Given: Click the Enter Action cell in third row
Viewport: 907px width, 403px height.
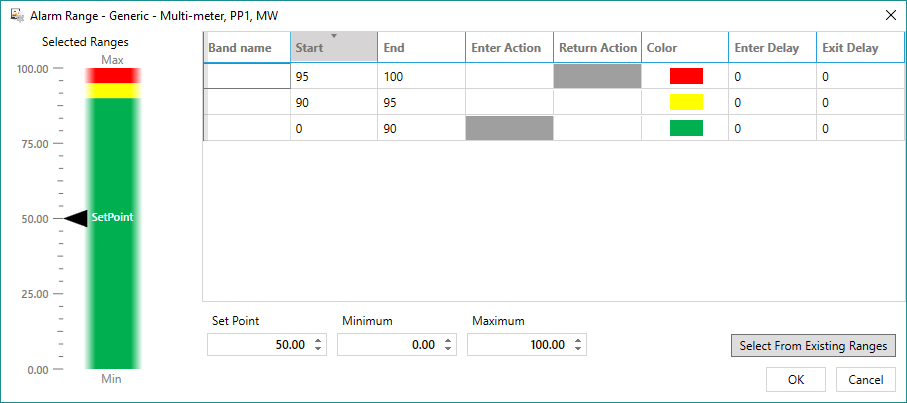Looking at the screenshot, I should pyautogui.click(x=508, y=128).
